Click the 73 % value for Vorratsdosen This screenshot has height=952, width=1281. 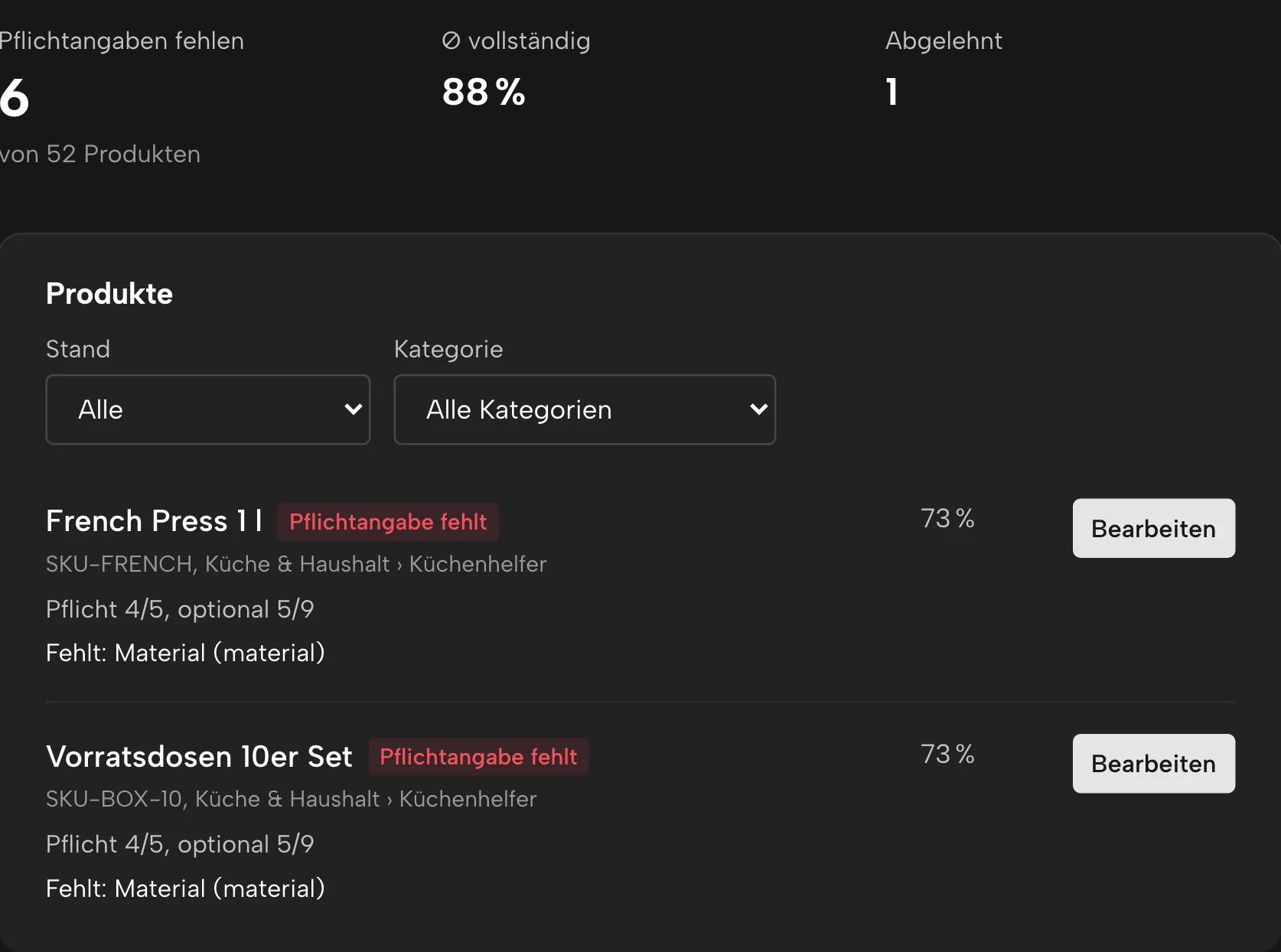coord(947,754)
